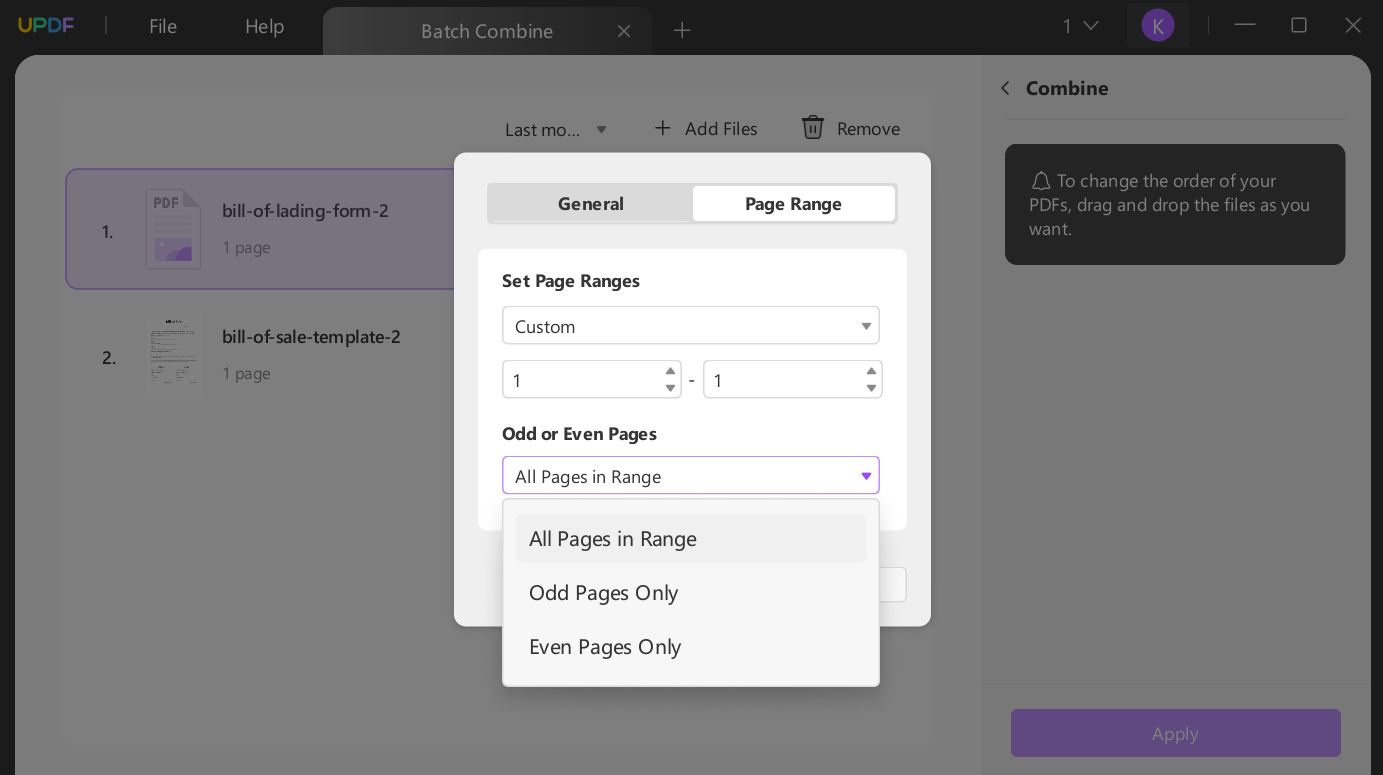Screen dimensions: 1383x775
Task: Decrease the end page number stepper
Action: 871,388
